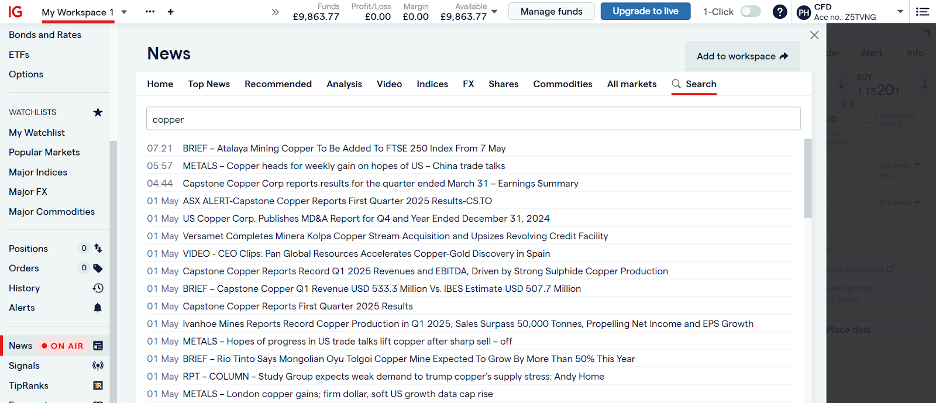Open the list menu icon at top right

click(921, 11)
